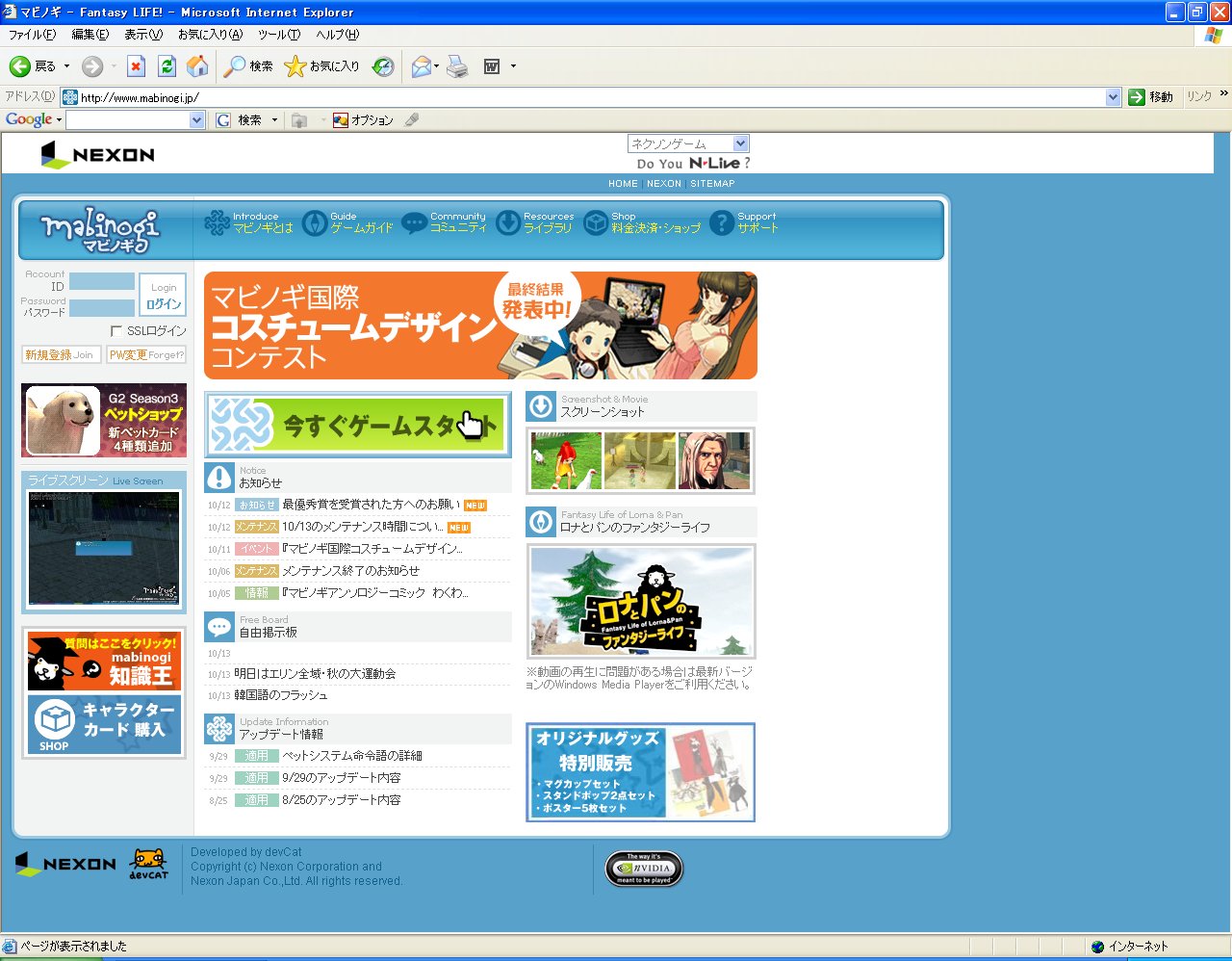Expand the ネクソンゲーム dropdown list
The image size is (1232, 961).
tap(739, 143)
